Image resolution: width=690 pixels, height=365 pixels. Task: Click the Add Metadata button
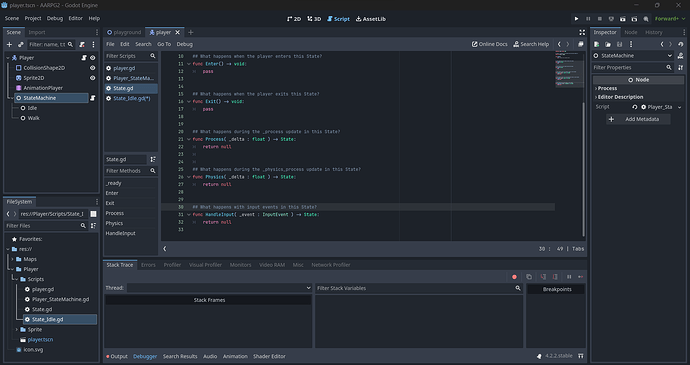tap(638, 119)
